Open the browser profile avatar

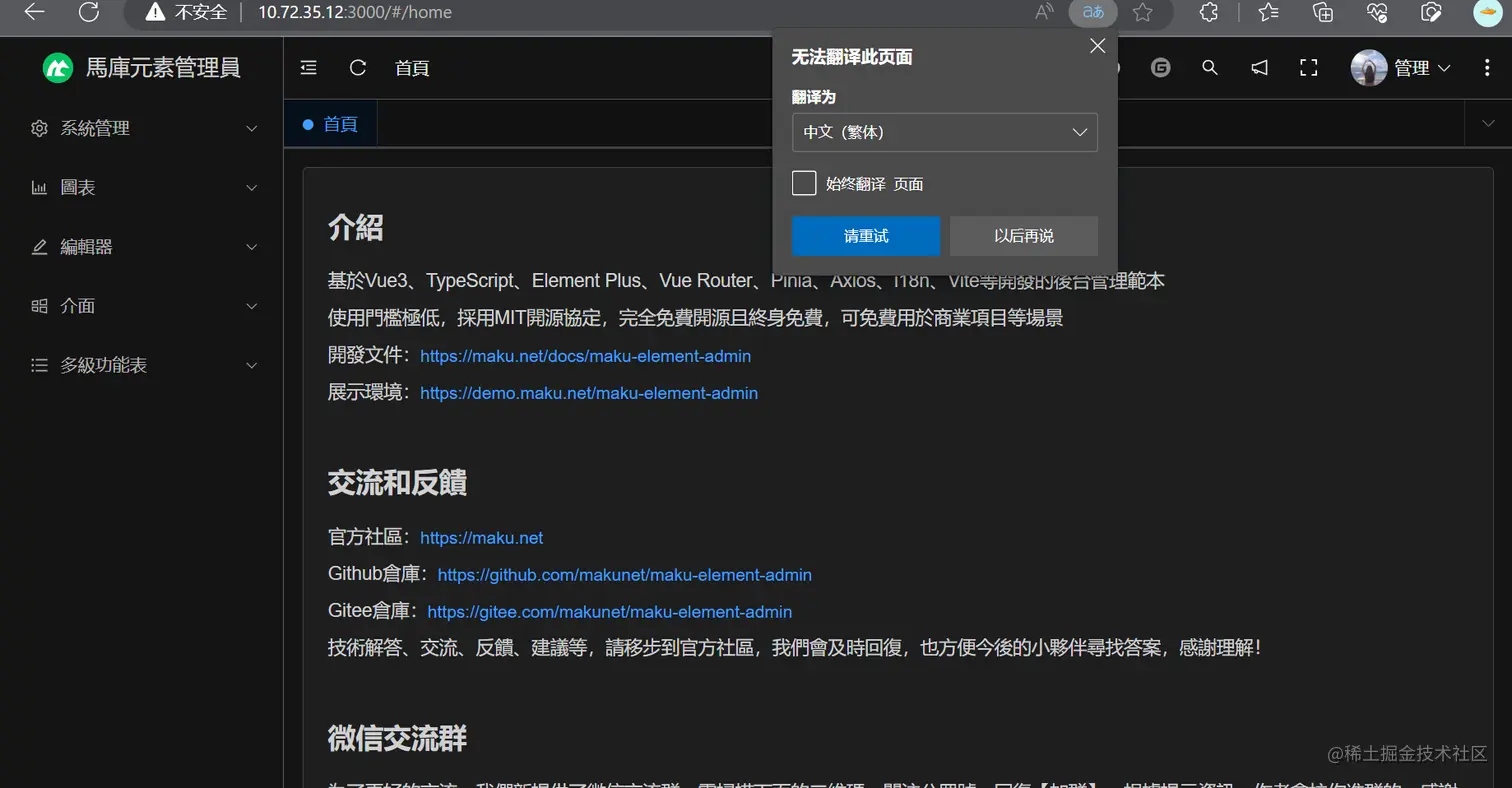point(1488,11)
